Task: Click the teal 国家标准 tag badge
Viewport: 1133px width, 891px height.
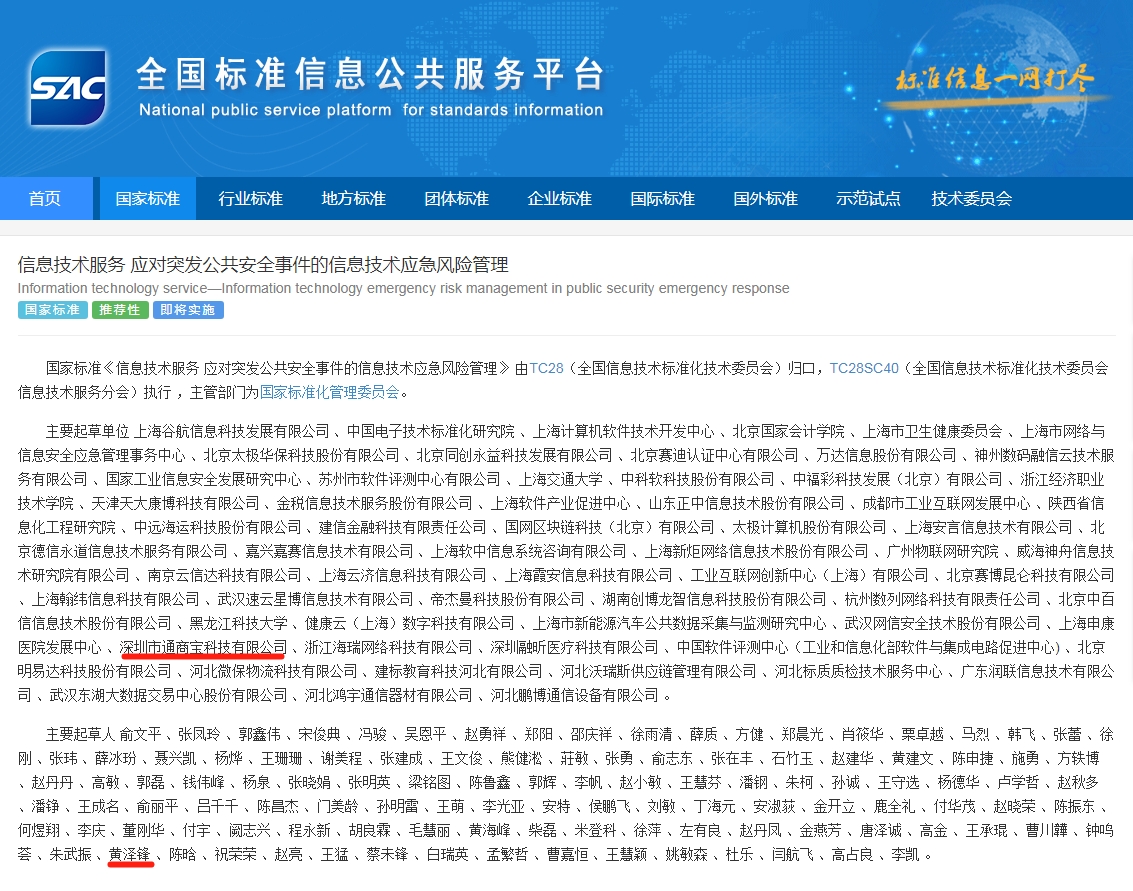Action: click(x=52, y=310)
